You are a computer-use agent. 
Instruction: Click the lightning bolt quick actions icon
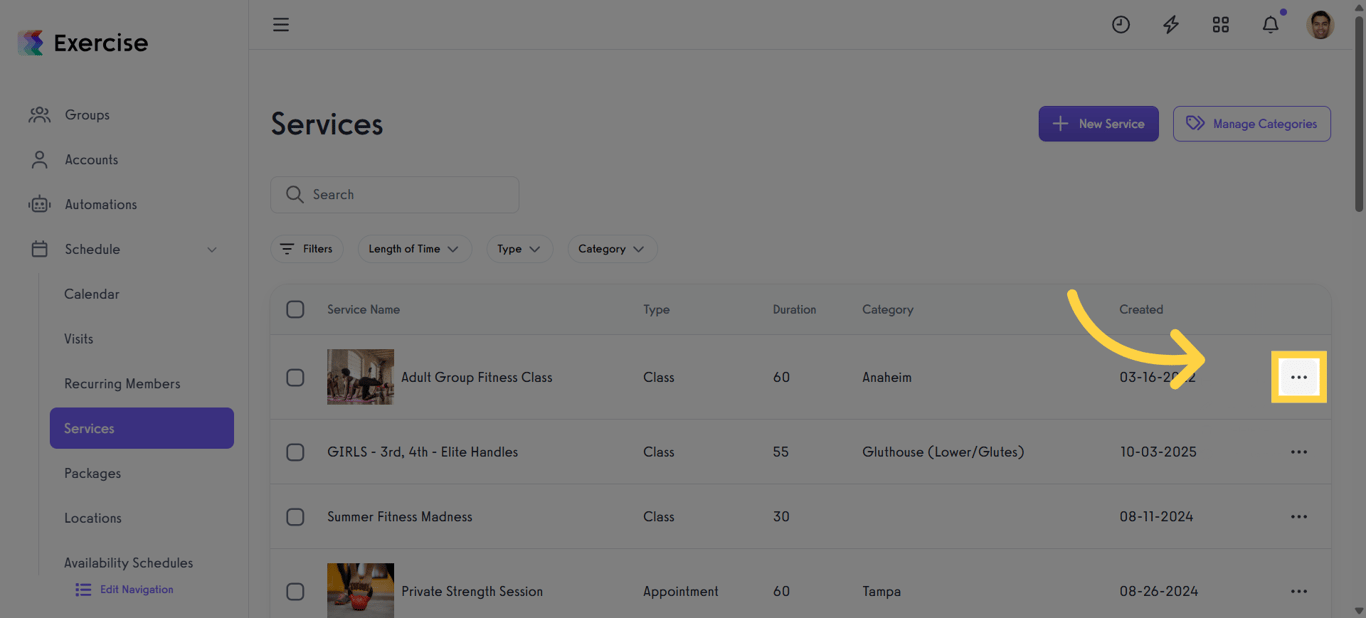[x=1170, y=24]
